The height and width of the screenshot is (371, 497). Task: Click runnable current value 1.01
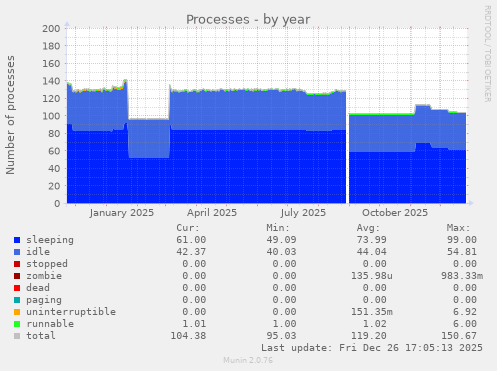pyautogui.click(x=194, y=324)
